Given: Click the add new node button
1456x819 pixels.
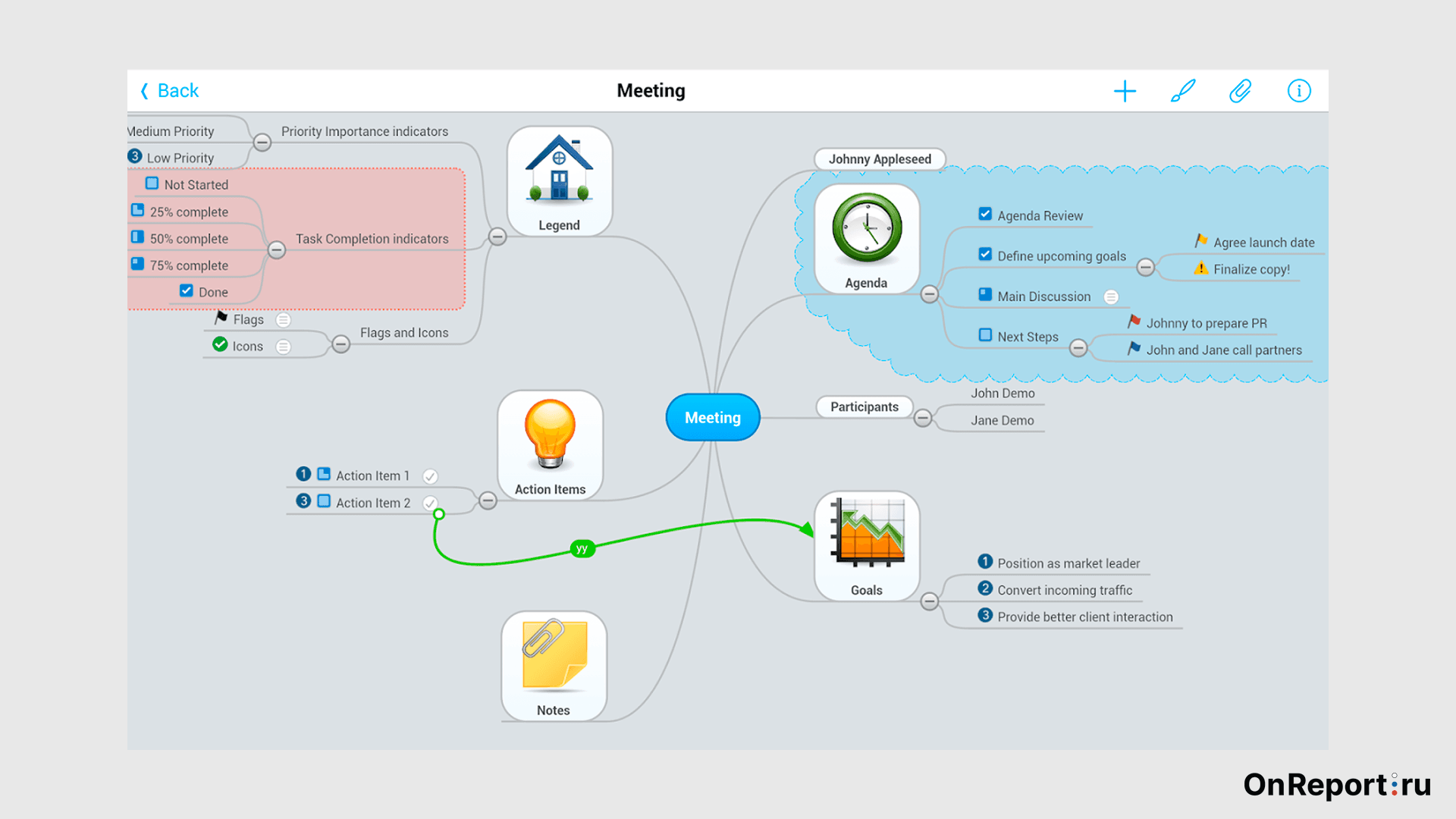Looking at the screenshot, I should coord(1125,91).
